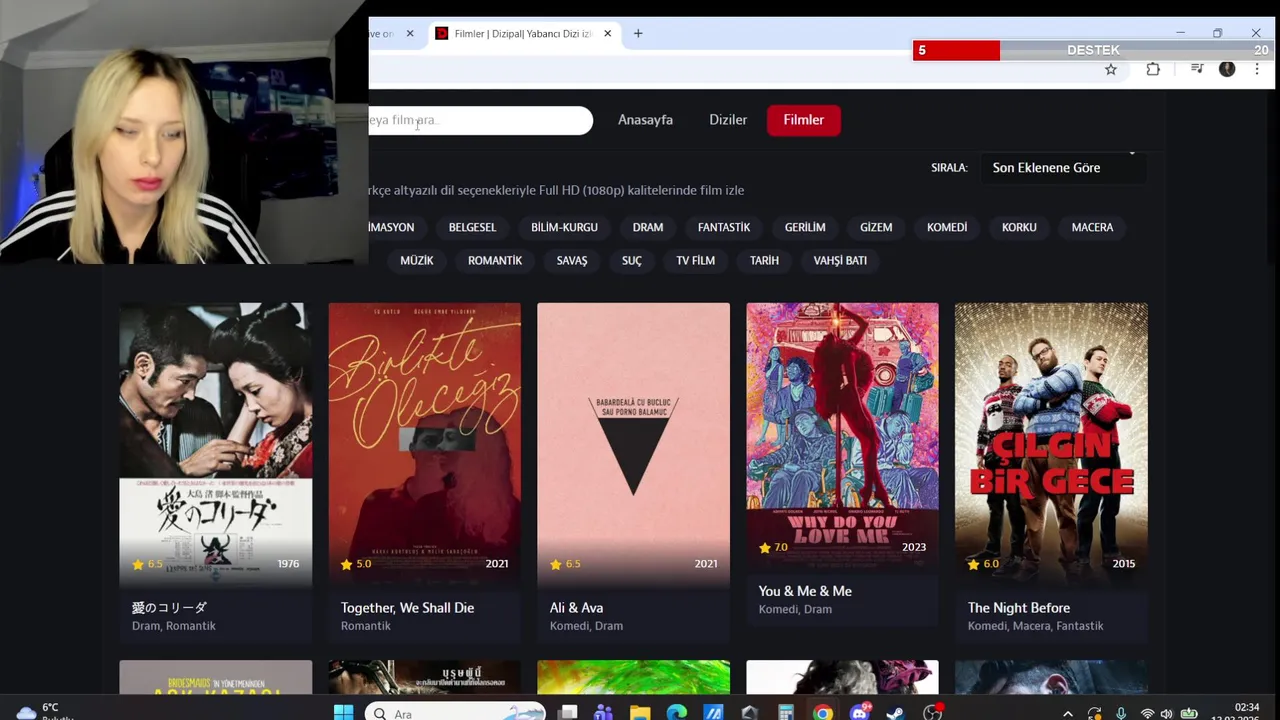Filter by the SAVAŞ genre

[572, 260]
